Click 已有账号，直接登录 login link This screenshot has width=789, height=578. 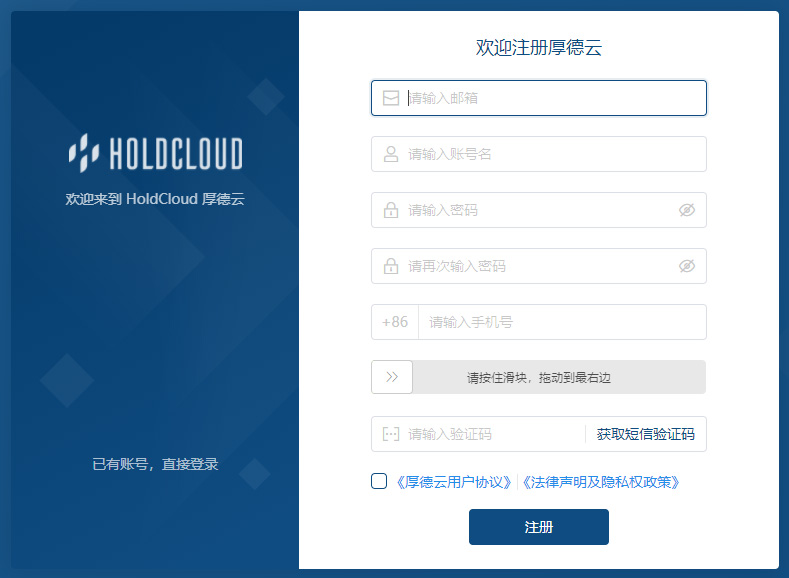point(155,464)
